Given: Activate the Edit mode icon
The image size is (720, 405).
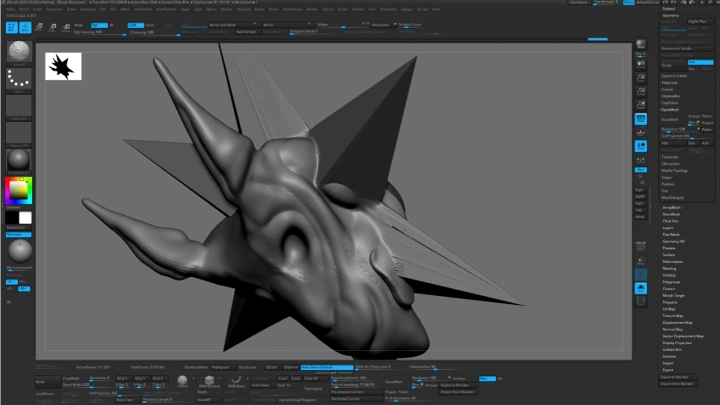Looking at the screenshot, I should (11, 28).
